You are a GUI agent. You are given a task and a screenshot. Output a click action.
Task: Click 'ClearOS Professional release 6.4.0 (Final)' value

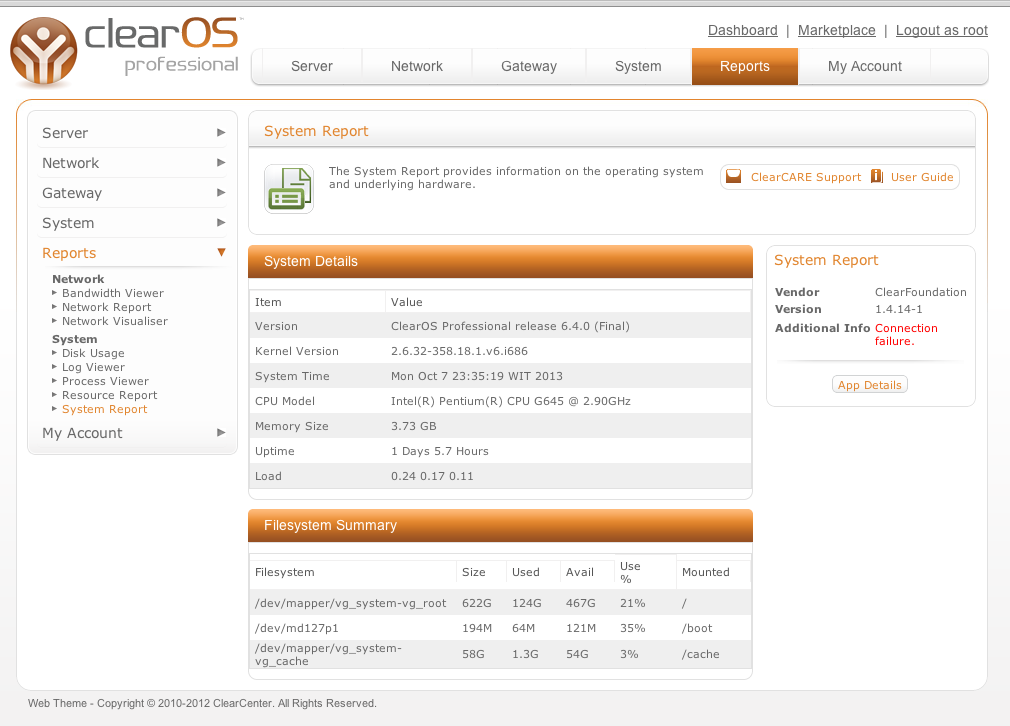point(510,326)
